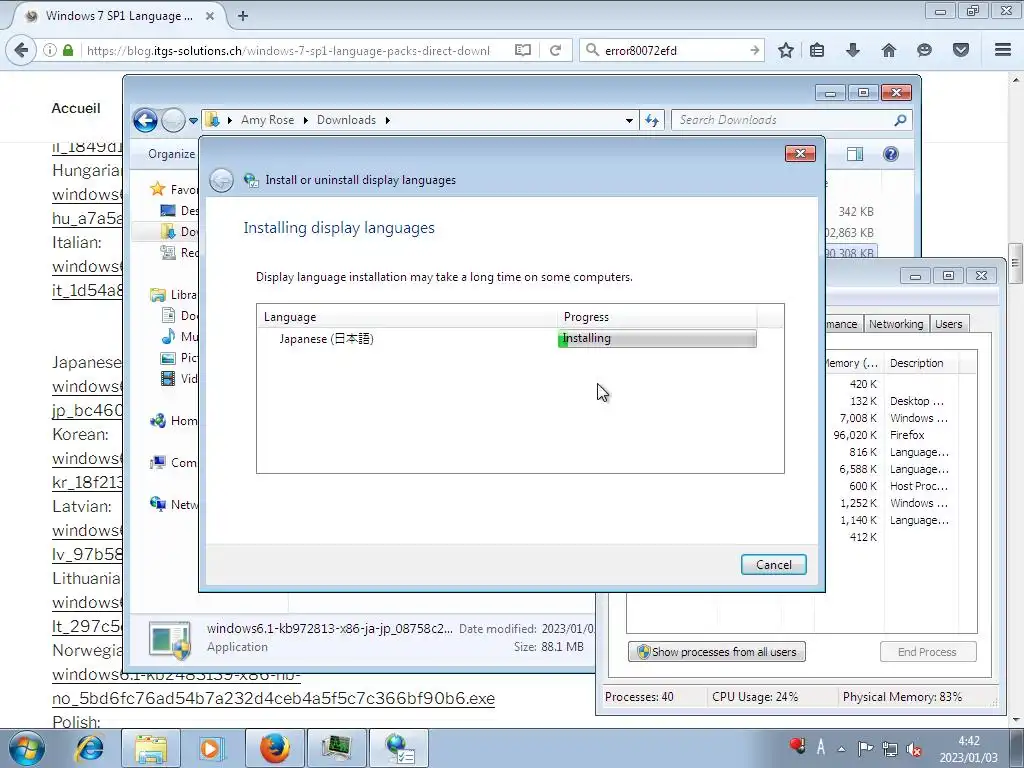Bookmark this page with the star icon

click(x=786, y=50)
